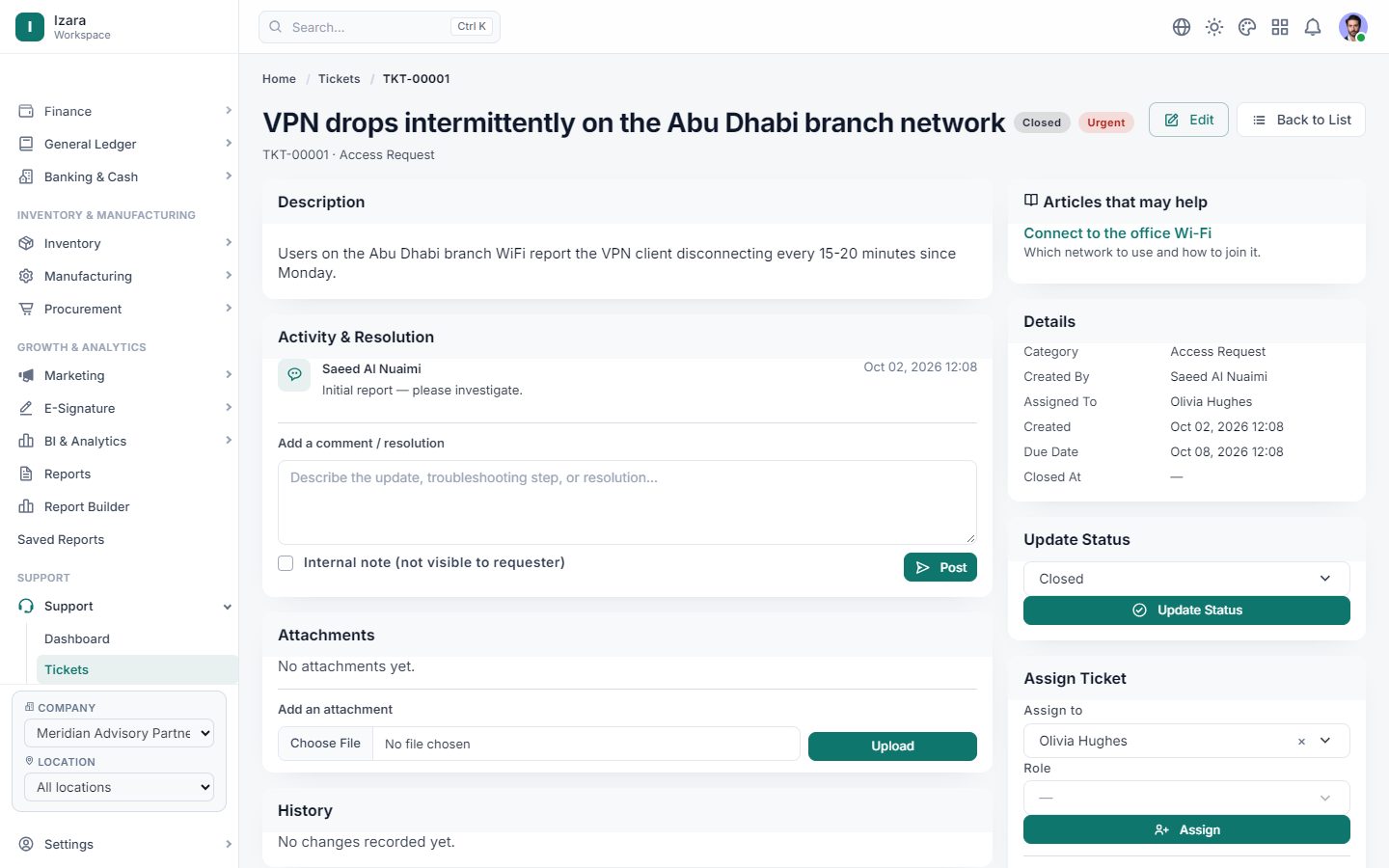Click the Procurement cart icon
Screen dimensions: 1389x868
click(26, 309)
